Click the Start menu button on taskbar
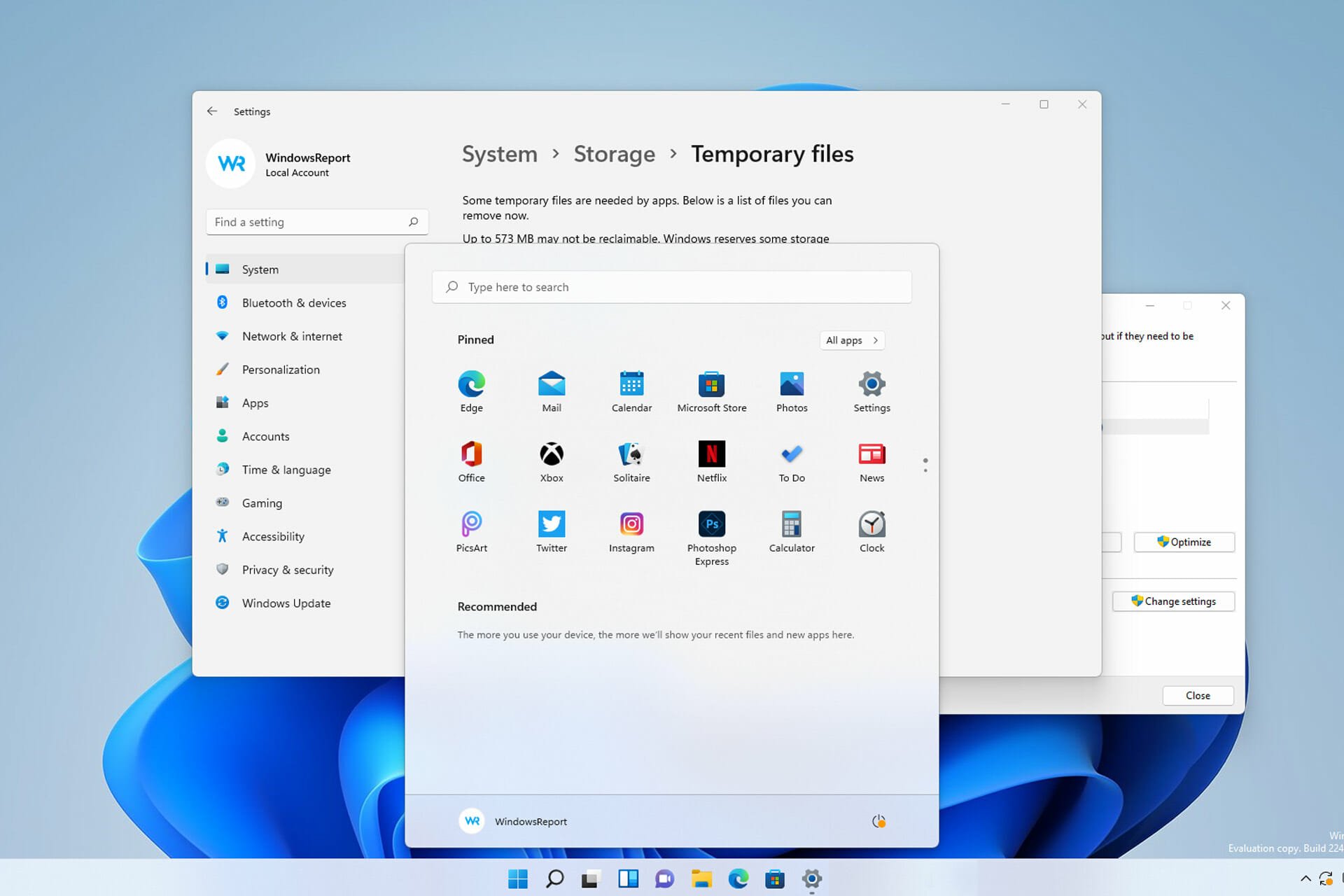Screen dimensions: 1344x896 click(x=517, y=878)
